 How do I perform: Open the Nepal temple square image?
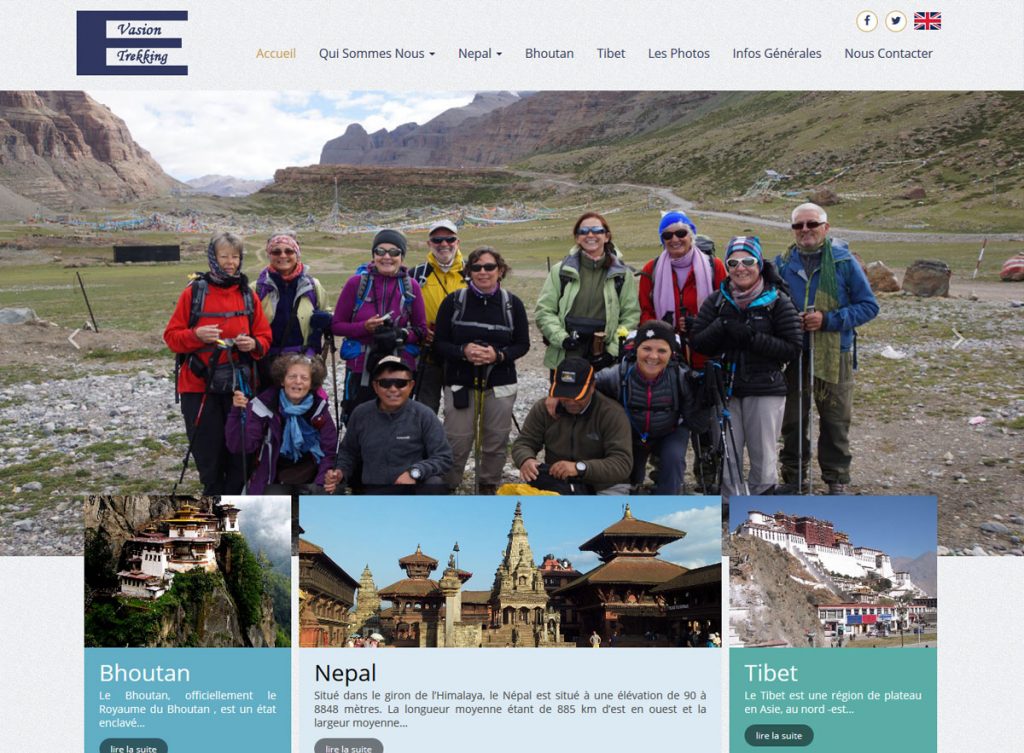[510, 571]
